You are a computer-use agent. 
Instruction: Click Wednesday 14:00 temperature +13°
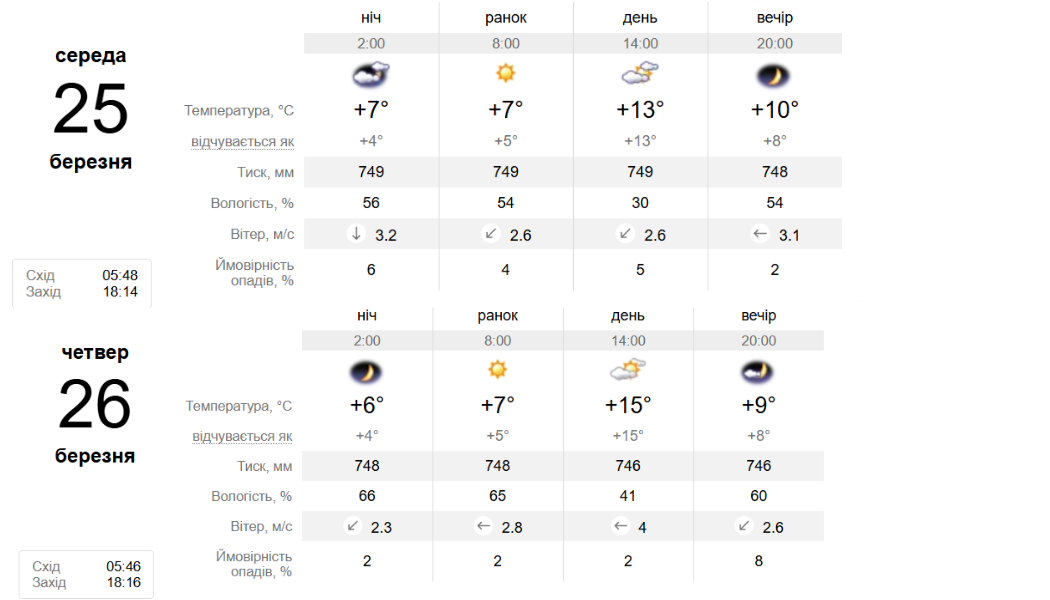[x=640, y=110]
